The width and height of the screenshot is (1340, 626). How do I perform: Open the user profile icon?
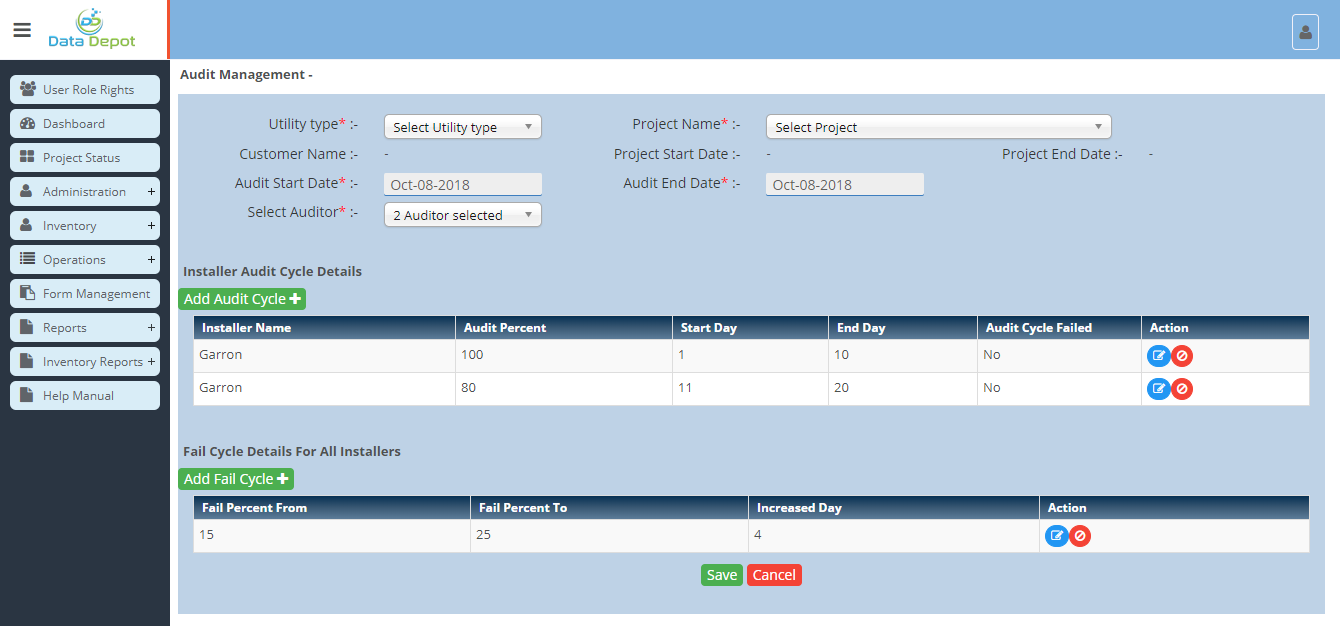pos(1305,32)
